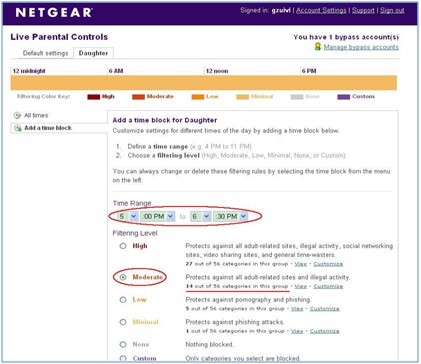Open the end minutes dropdown showing :30 PM
The width and height of the screenshot is (421, 364).
click(x=231, y=216)
